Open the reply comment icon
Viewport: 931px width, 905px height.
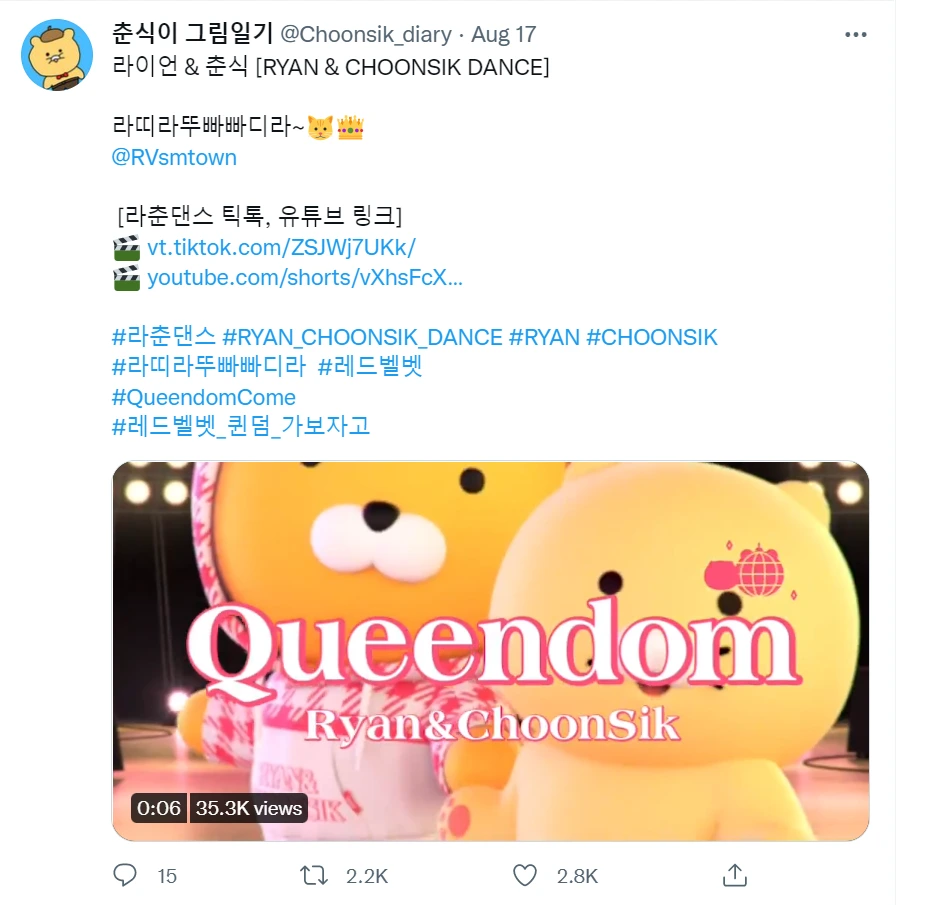click(125, 875)
